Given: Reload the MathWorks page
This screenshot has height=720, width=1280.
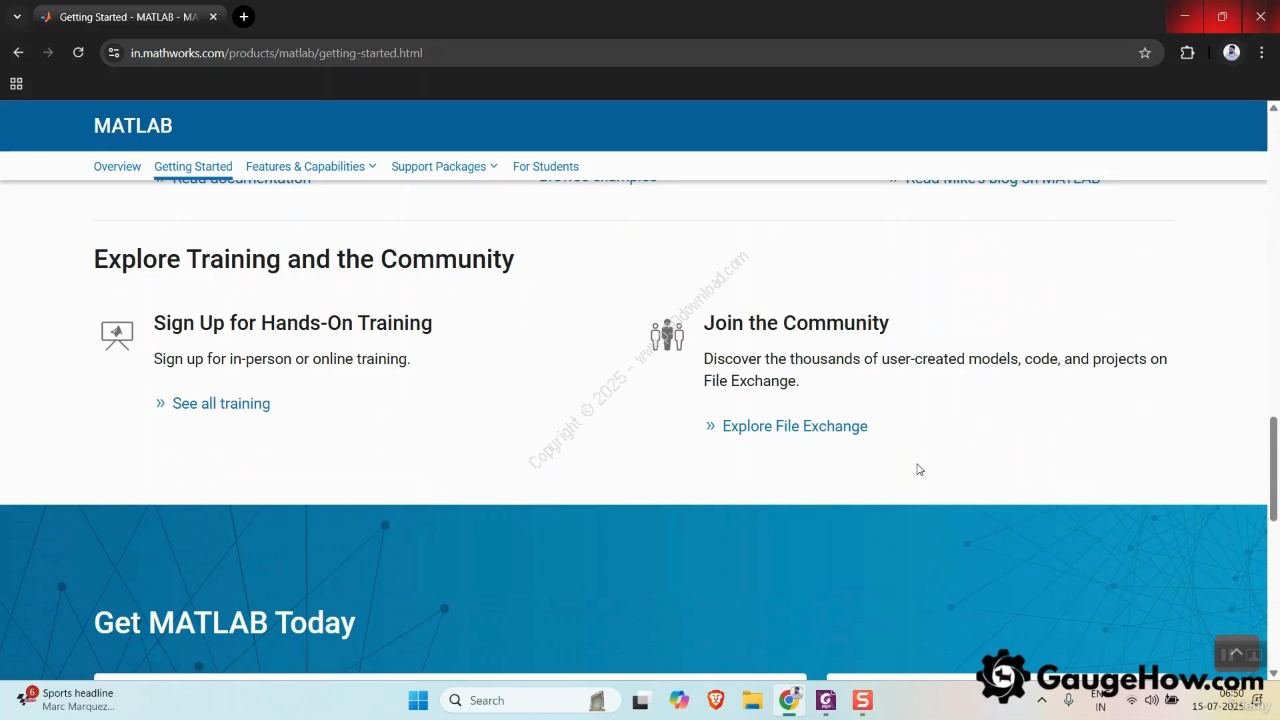Looking at the screenshot, I should click(78, 53).
